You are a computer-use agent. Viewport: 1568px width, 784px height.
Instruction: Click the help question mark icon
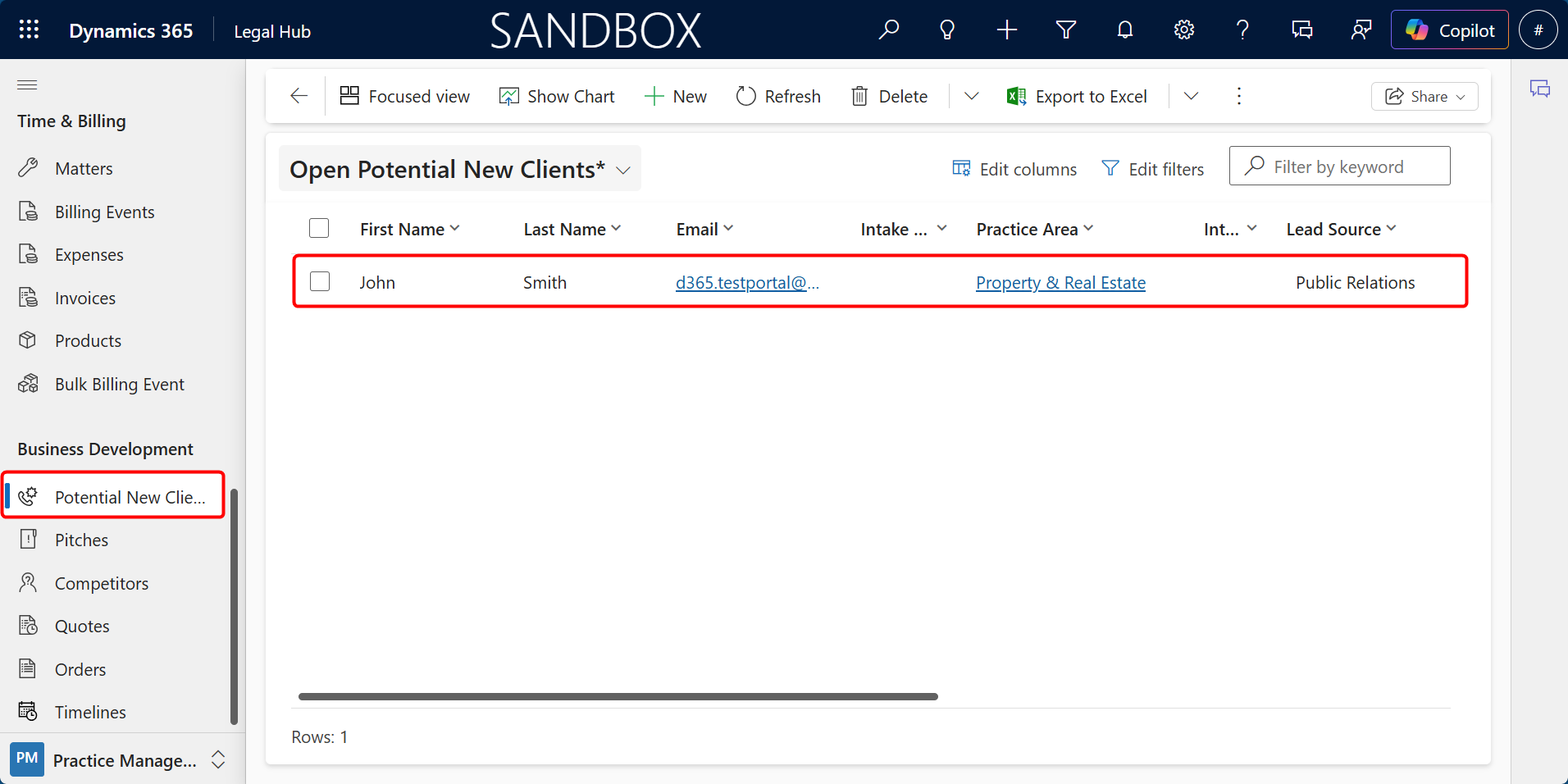[1242, 30]
